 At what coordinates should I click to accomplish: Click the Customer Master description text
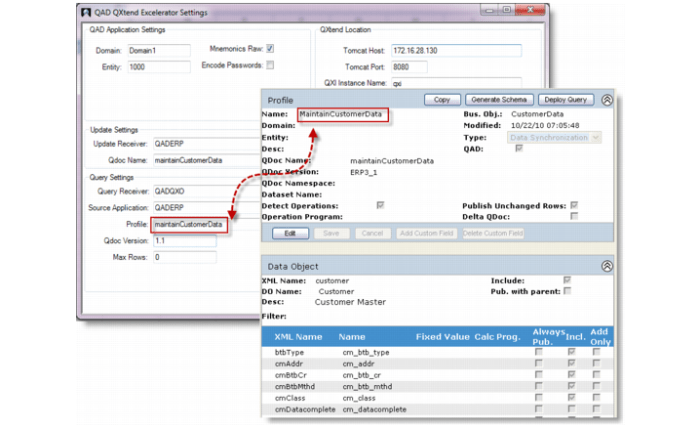coord(350,302)
